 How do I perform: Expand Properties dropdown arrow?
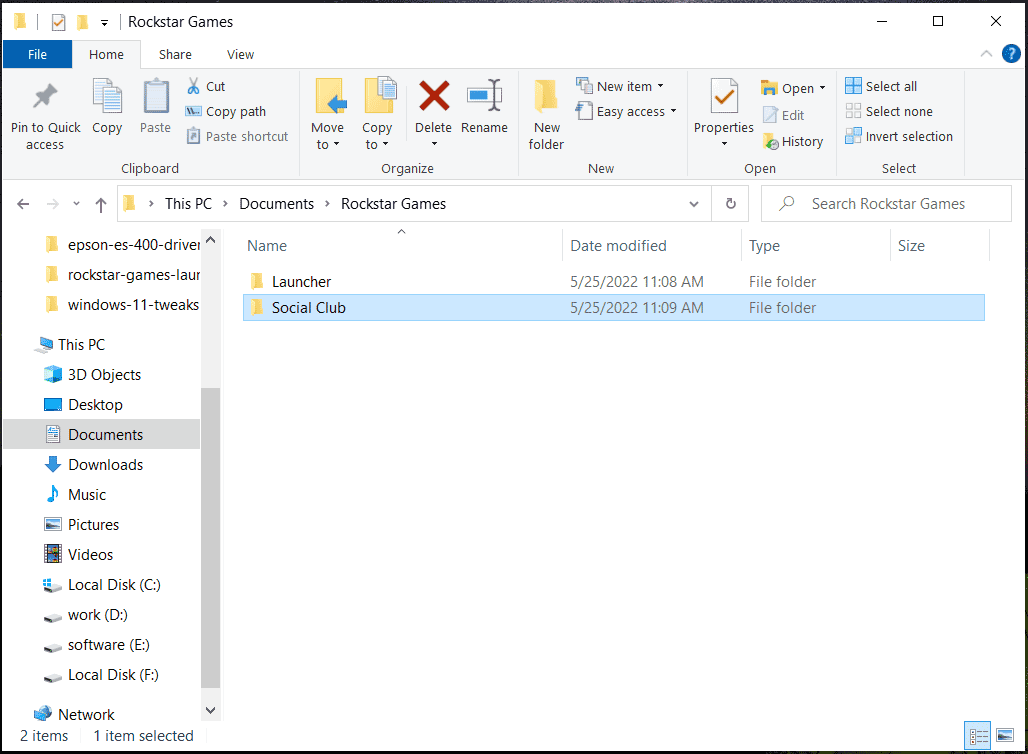724,144
